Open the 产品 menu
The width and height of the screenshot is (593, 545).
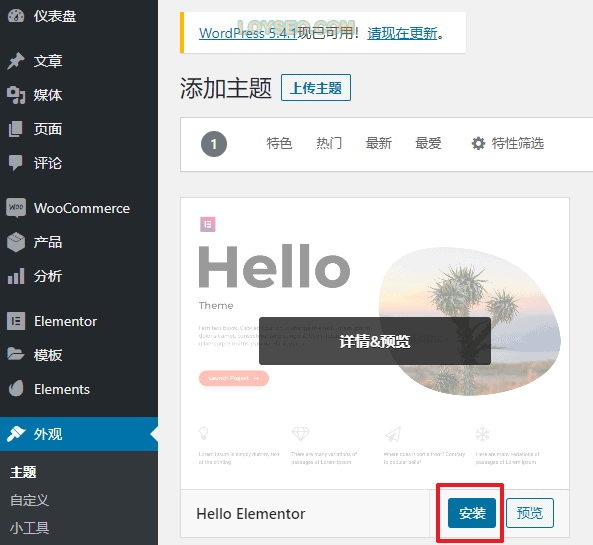point(79,242)
